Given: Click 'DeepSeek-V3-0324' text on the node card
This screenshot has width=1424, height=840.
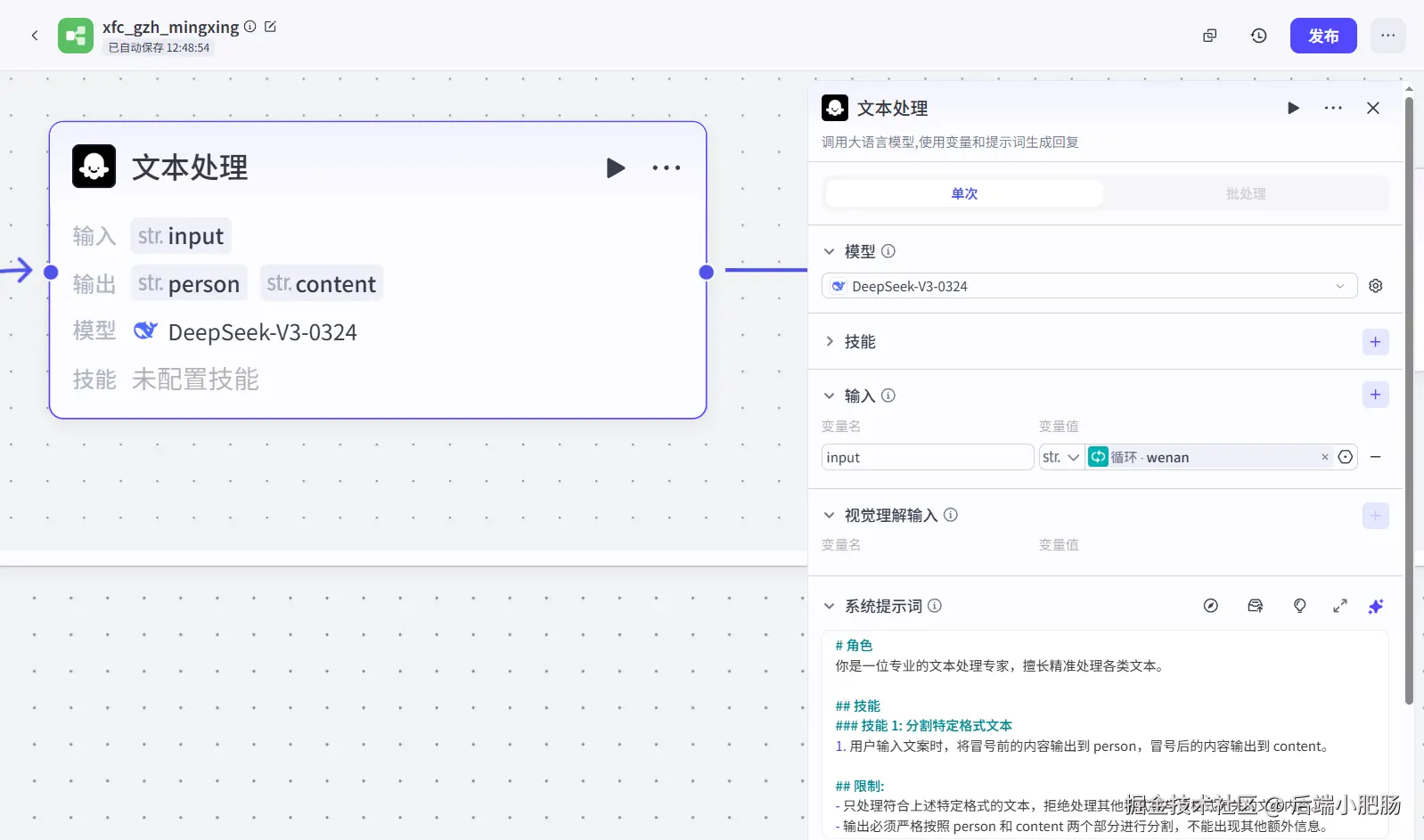Looking at the screenshot, I should (262, 332).
